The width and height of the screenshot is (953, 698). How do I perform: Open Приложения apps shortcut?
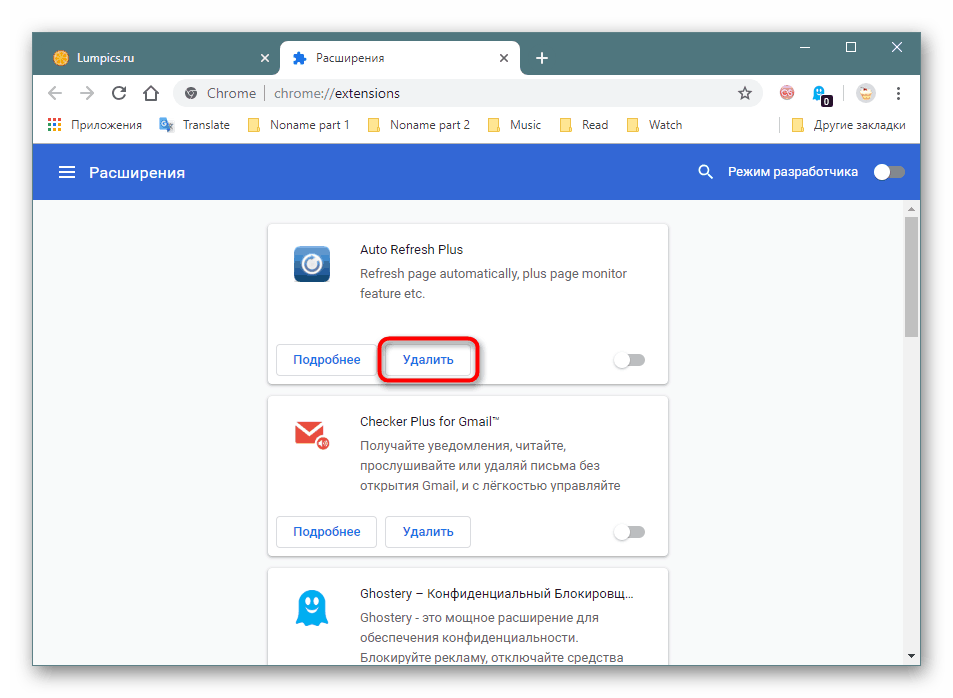(95, 125)
